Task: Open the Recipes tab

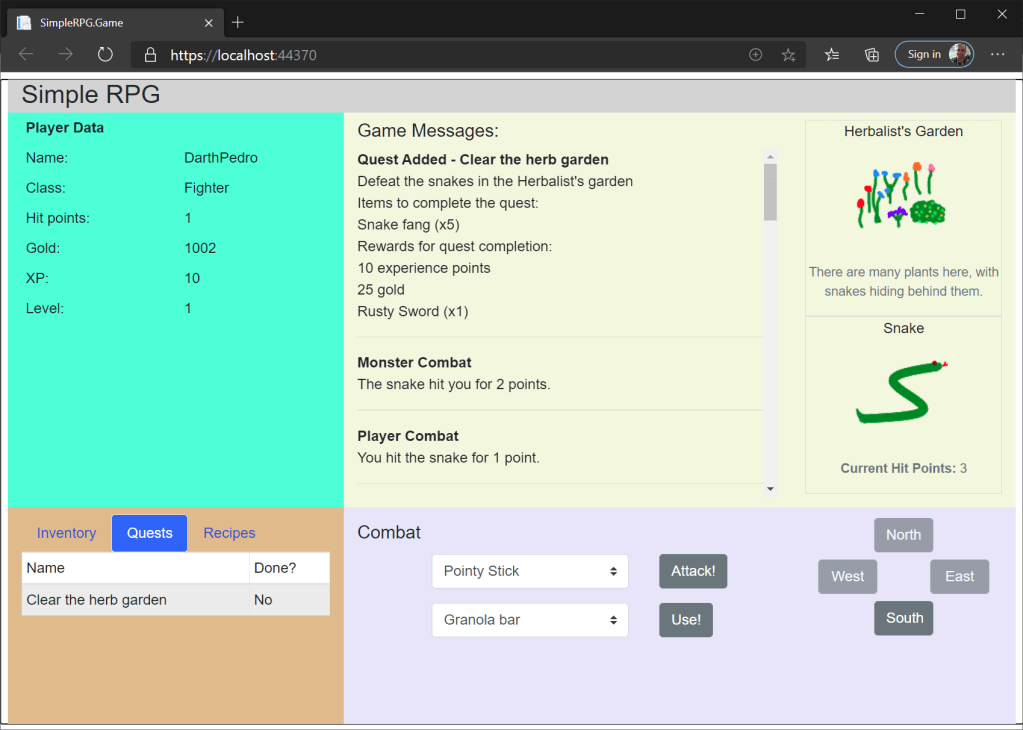Action: (x=229, y=533)
